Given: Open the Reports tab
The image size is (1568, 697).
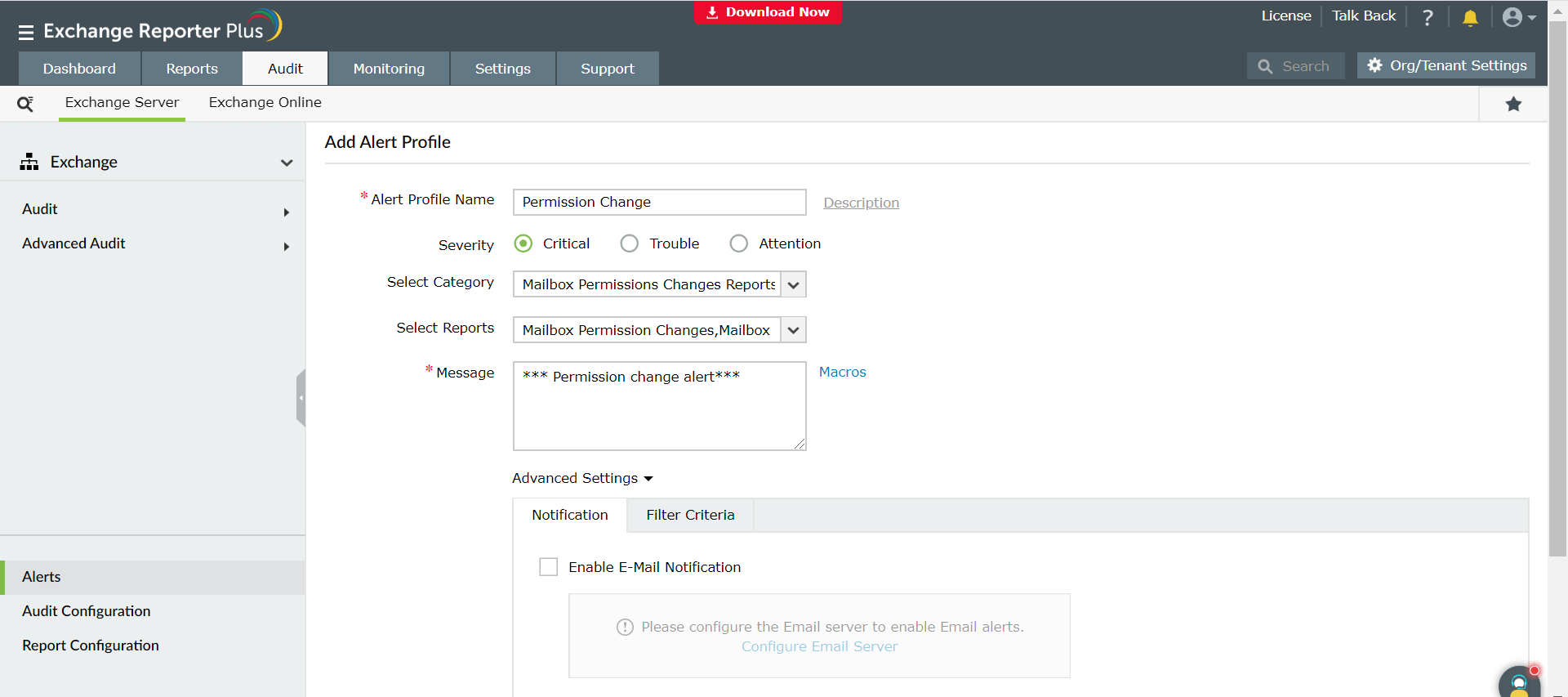Looking at the screenshot, I should pyautogui.click(x=192, y=69).
